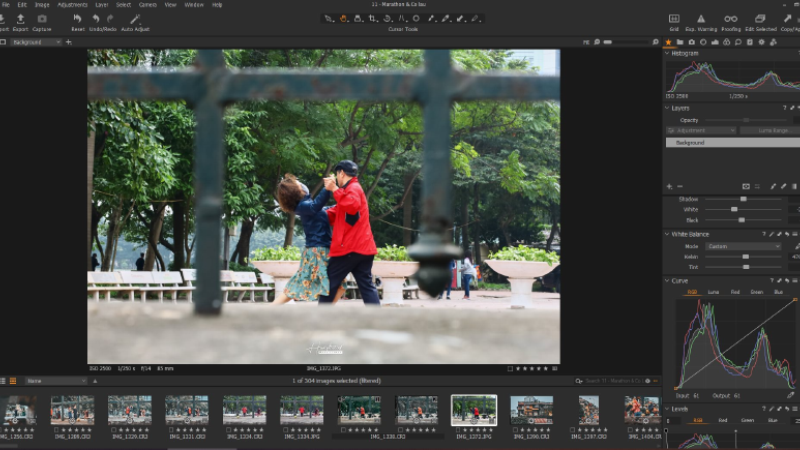Screen dimensions: 800x450
Task: Collapse the Curve panel
Action: tap(667, 281)
